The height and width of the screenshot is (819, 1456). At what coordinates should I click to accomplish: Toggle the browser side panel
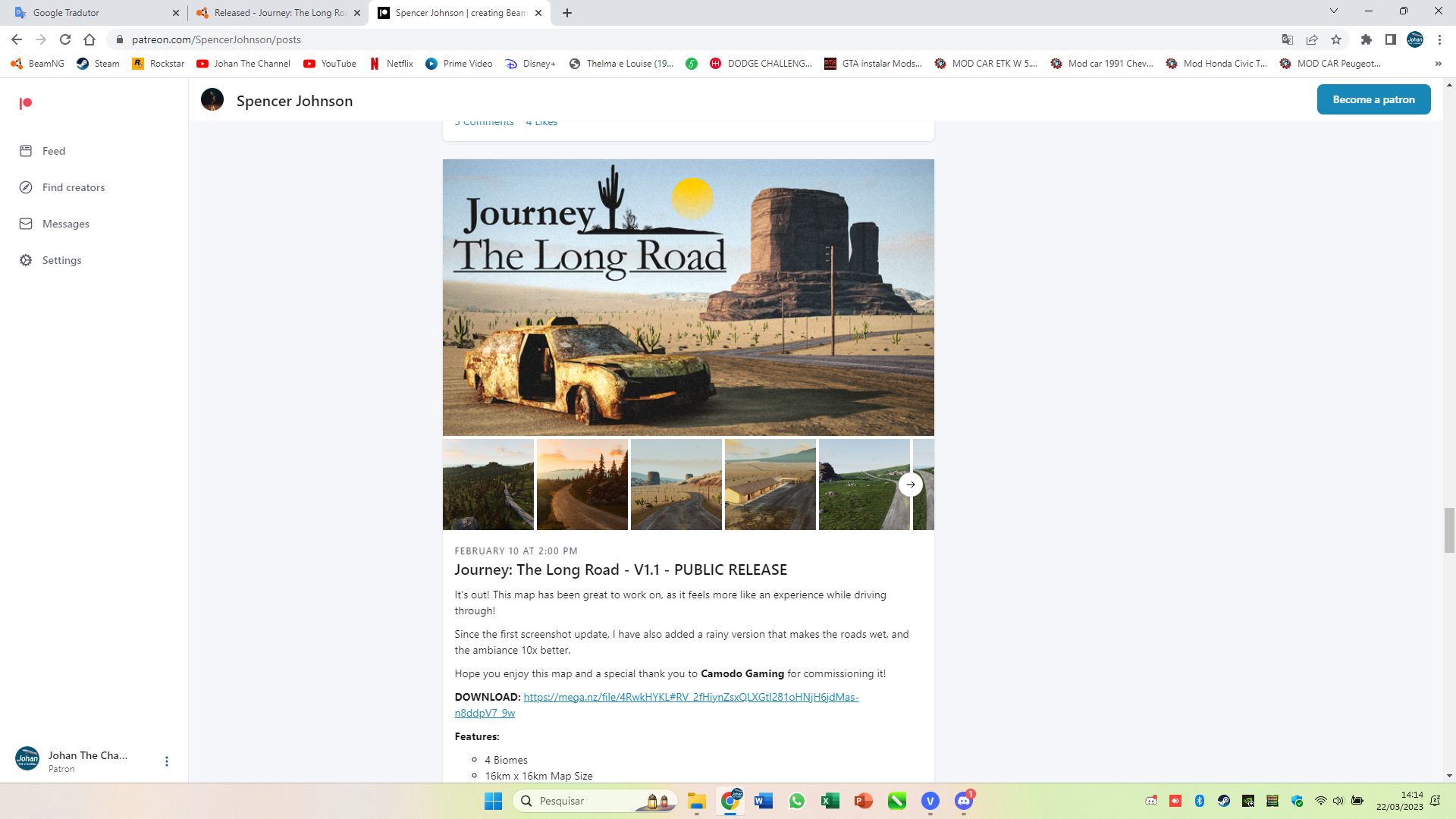tap(1390, 39)
